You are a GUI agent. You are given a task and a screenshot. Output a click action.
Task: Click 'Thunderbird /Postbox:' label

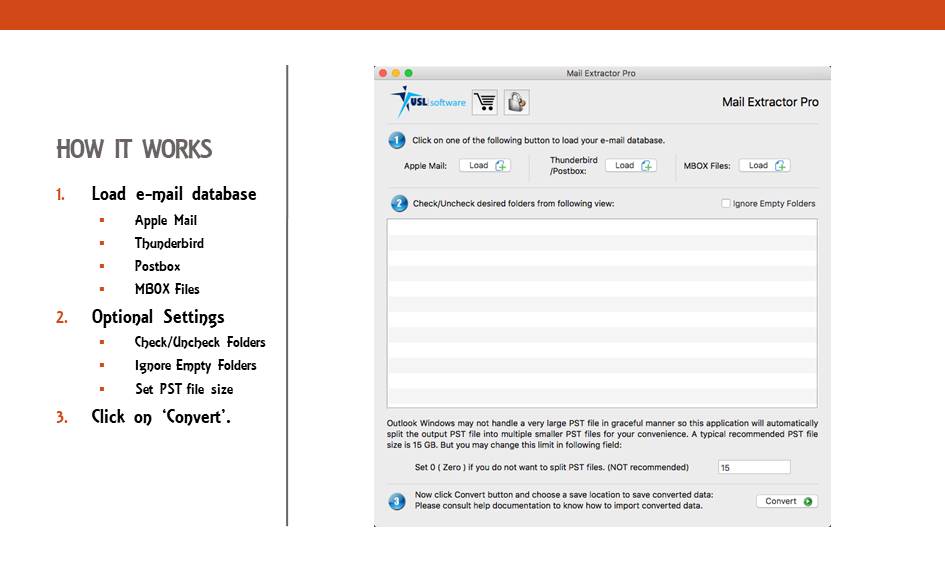(574, 165)
